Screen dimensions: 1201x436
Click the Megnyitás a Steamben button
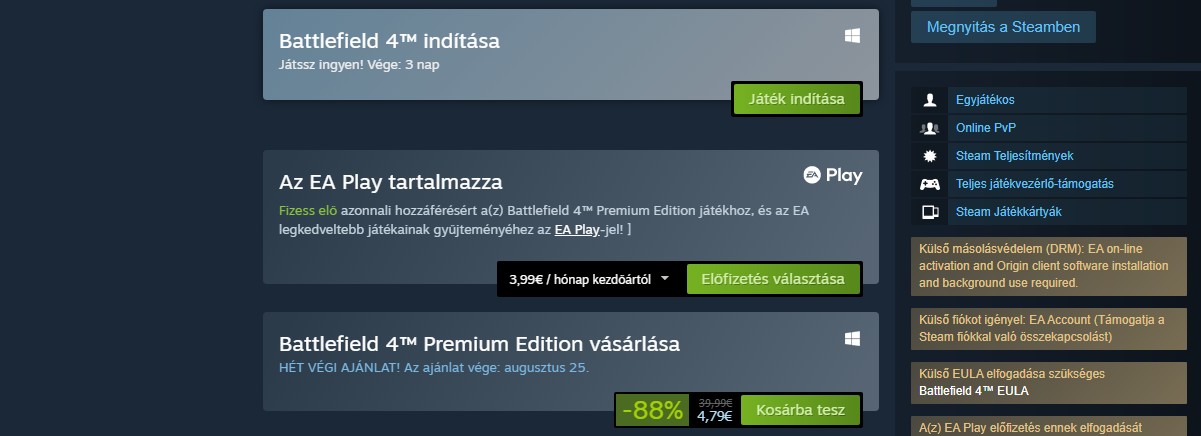click(1003, 27)
